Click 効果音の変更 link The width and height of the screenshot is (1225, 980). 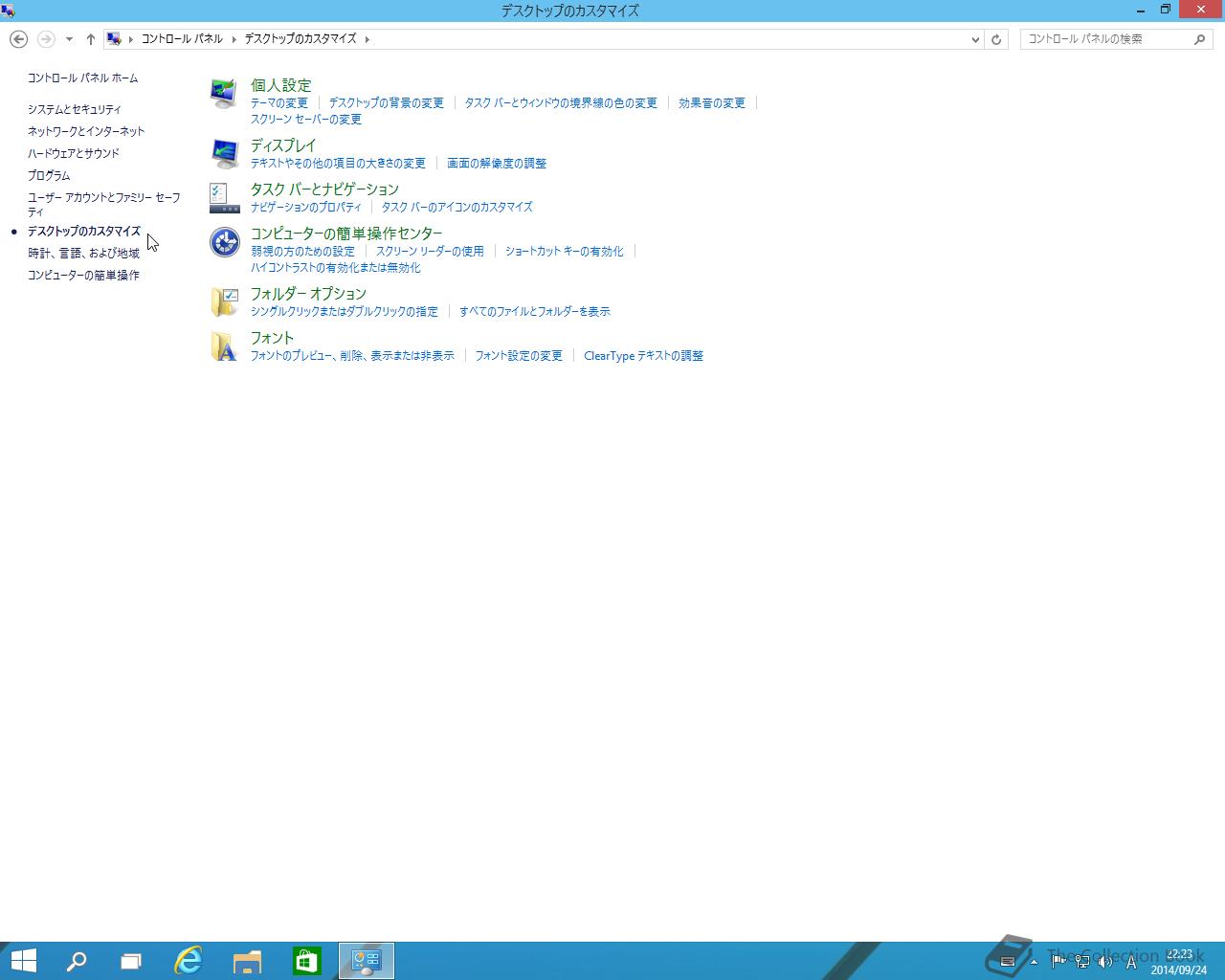point(712,103)
